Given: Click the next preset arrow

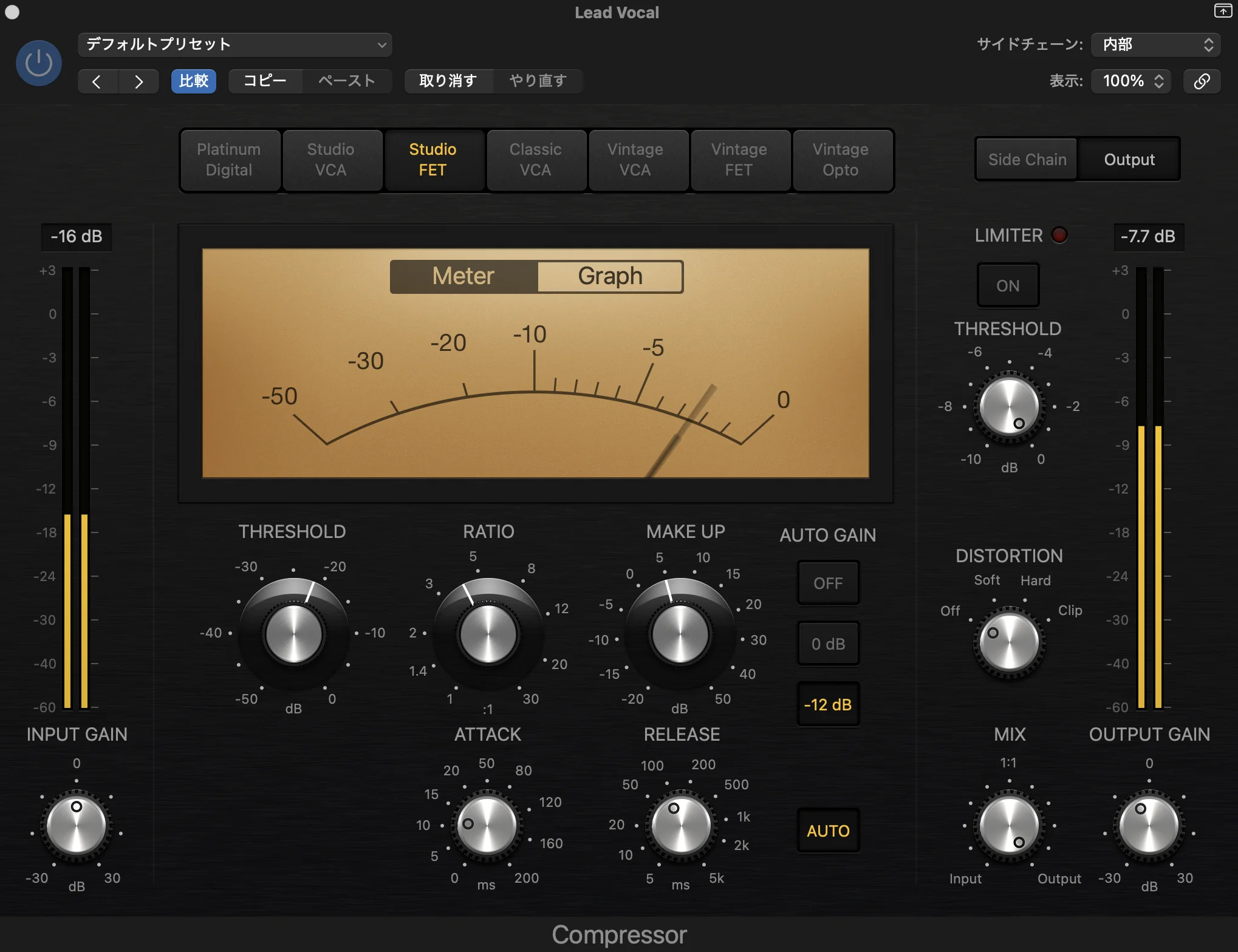Looking at the screenshot, I should (x=139, y=81).
